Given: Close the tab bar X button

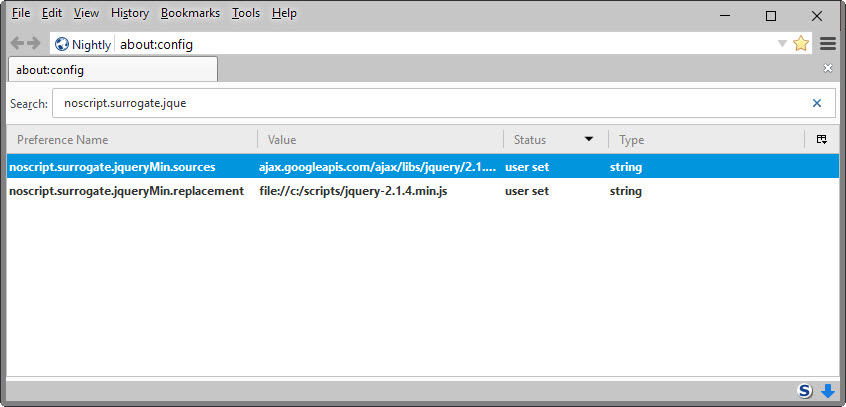Looking at the screenshot, I should (x=828, y=68).
